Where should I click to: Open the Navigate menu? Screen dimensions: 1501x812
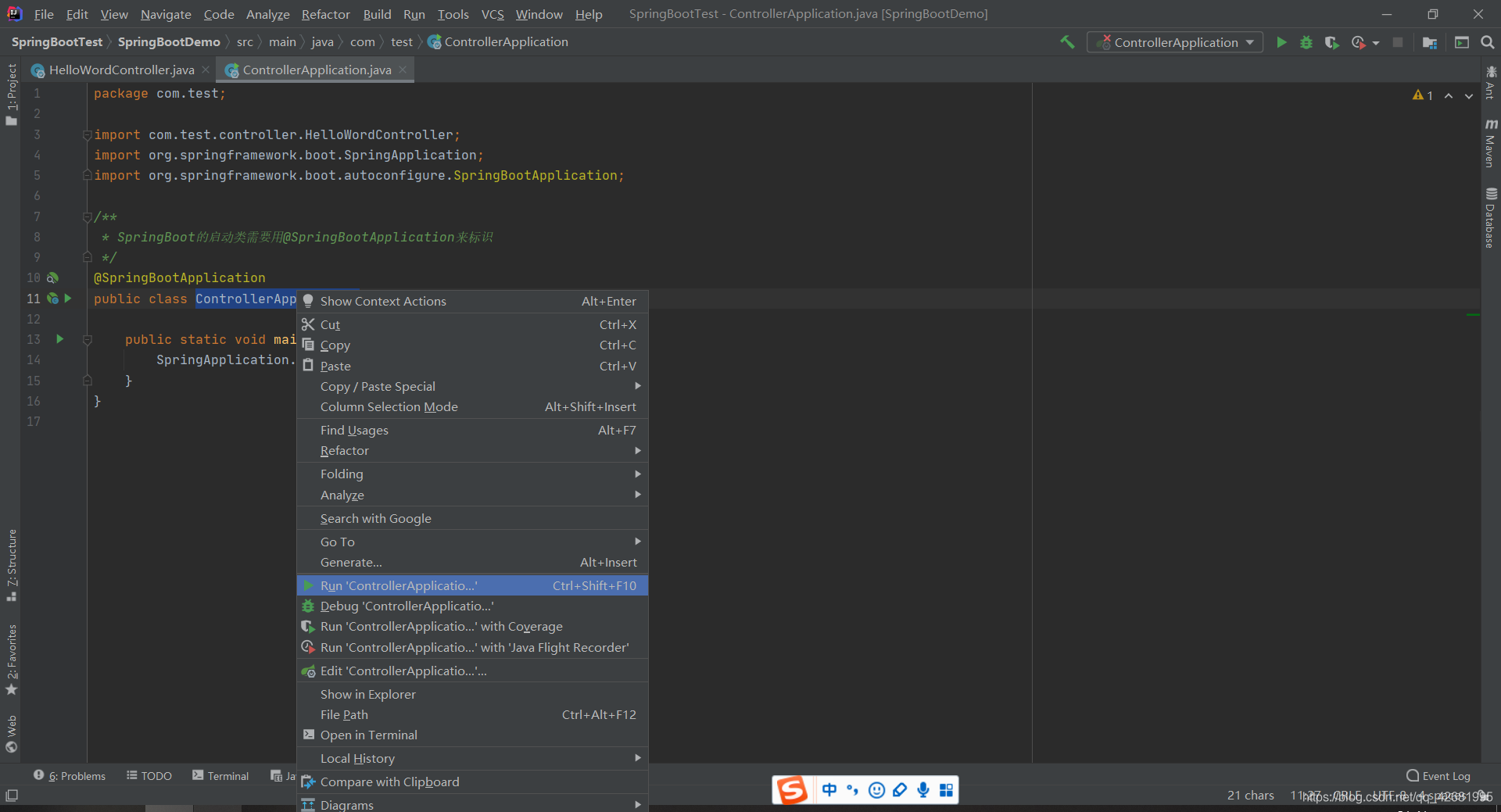[x=166, y=14]
